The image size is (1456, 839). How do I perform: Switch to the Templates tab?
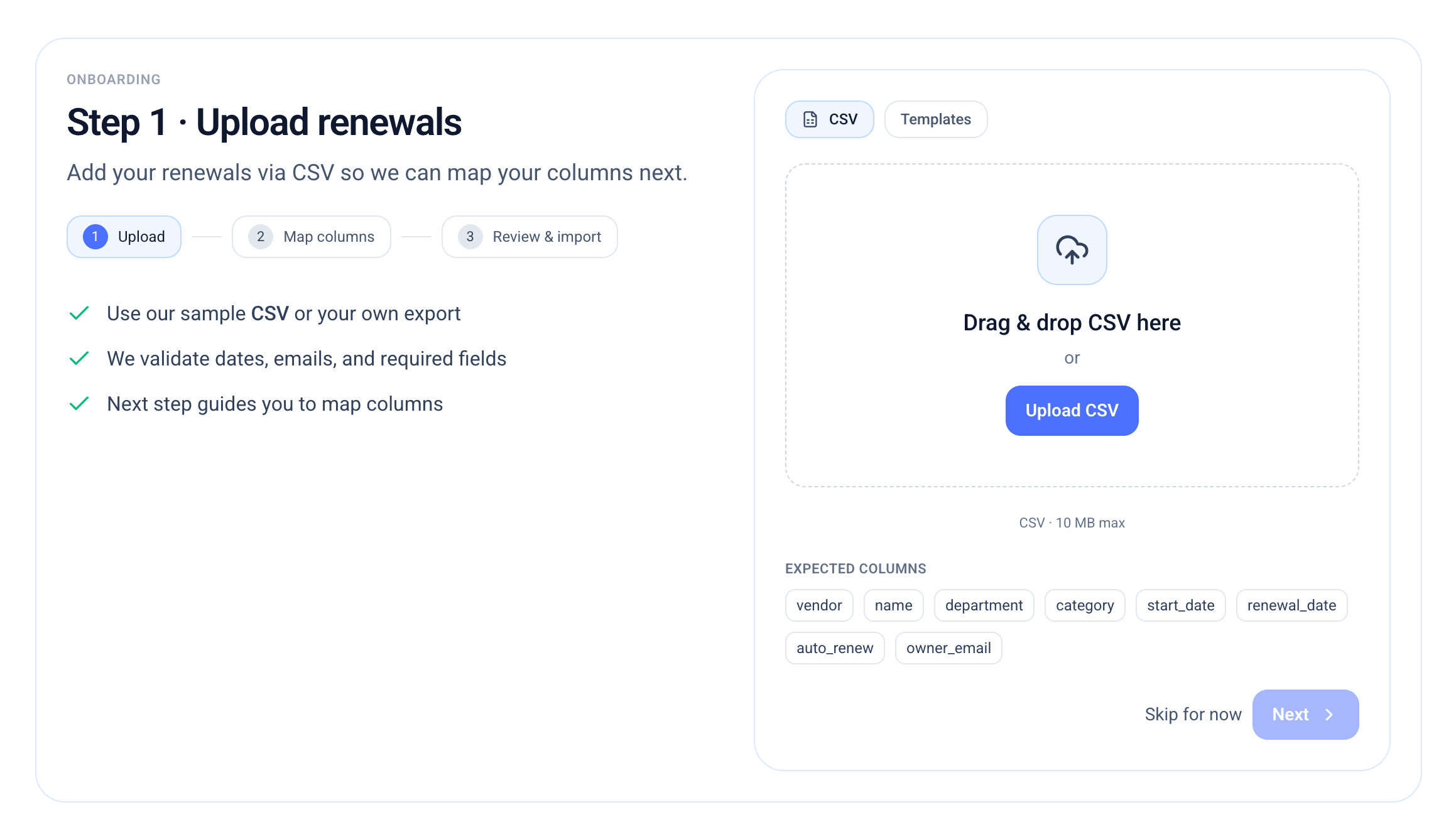[x=935, y=119]
